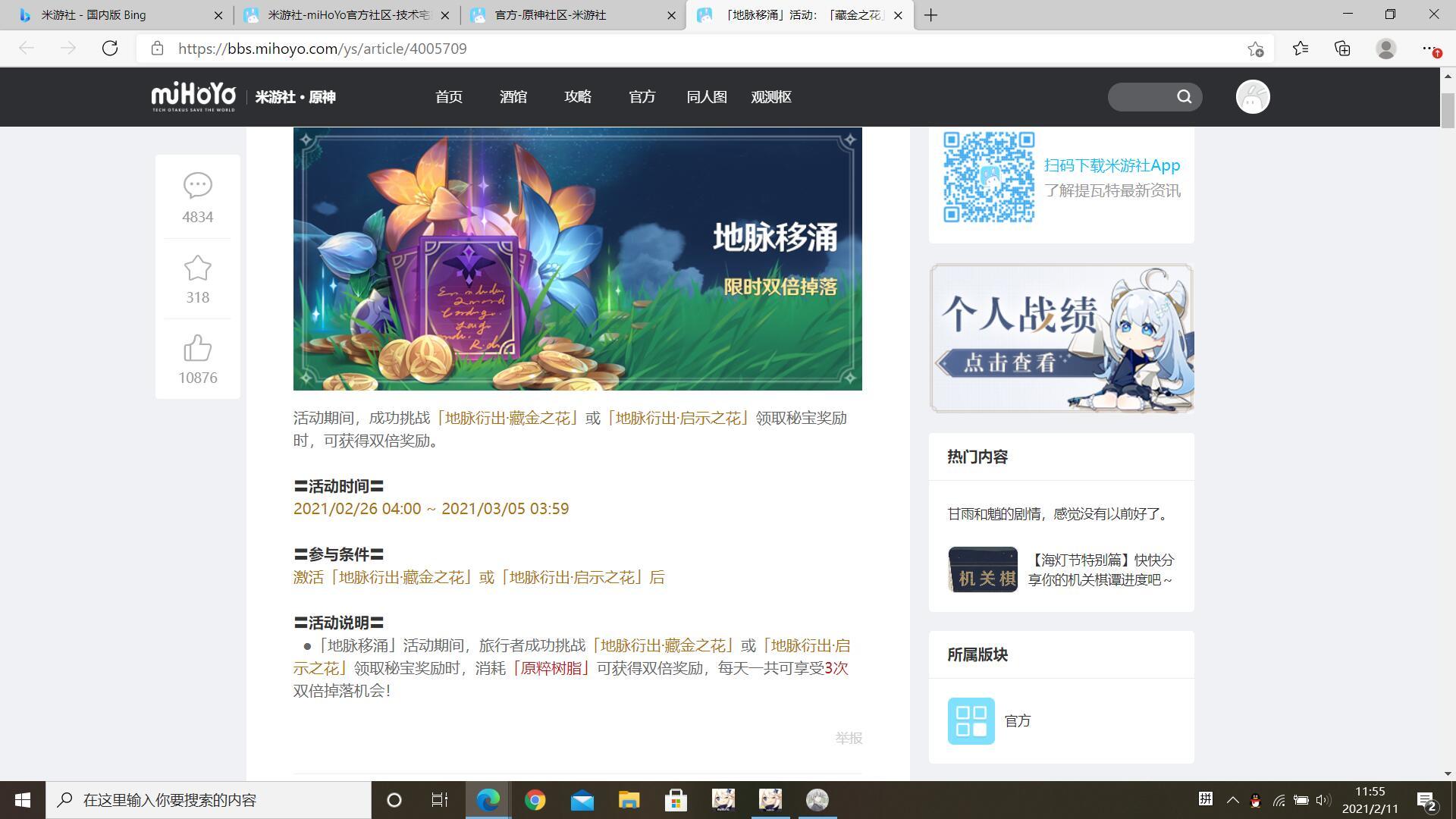Open 官方 in site navigation
The height and width of the screenshot is (819, 1456).
[x=642, y=97]
